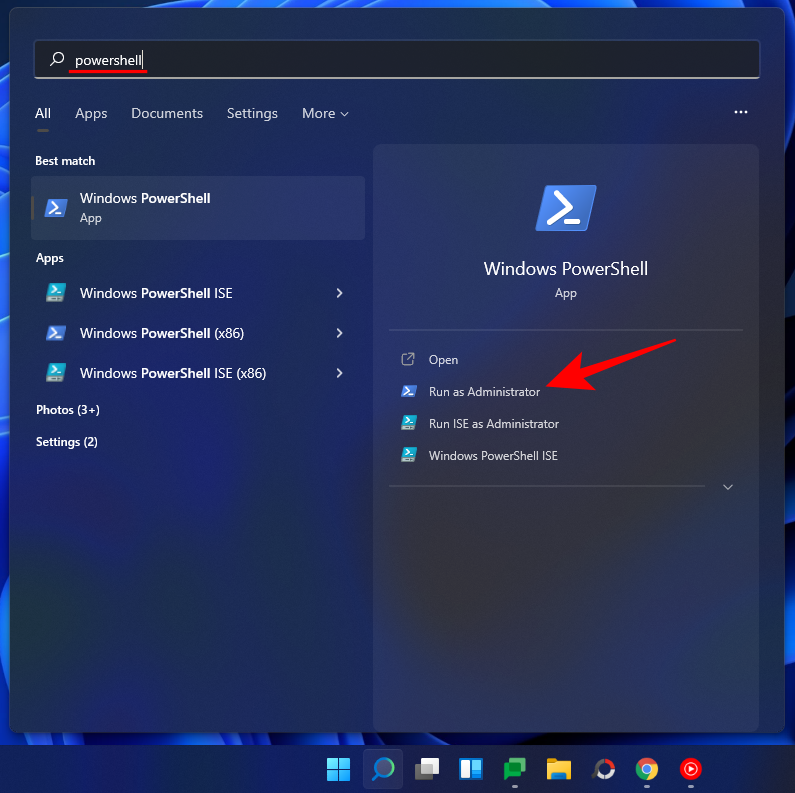This screenshot has width=795, height=793.
Task: Switch to the Settings tab
Action: (x=252, y=113)
